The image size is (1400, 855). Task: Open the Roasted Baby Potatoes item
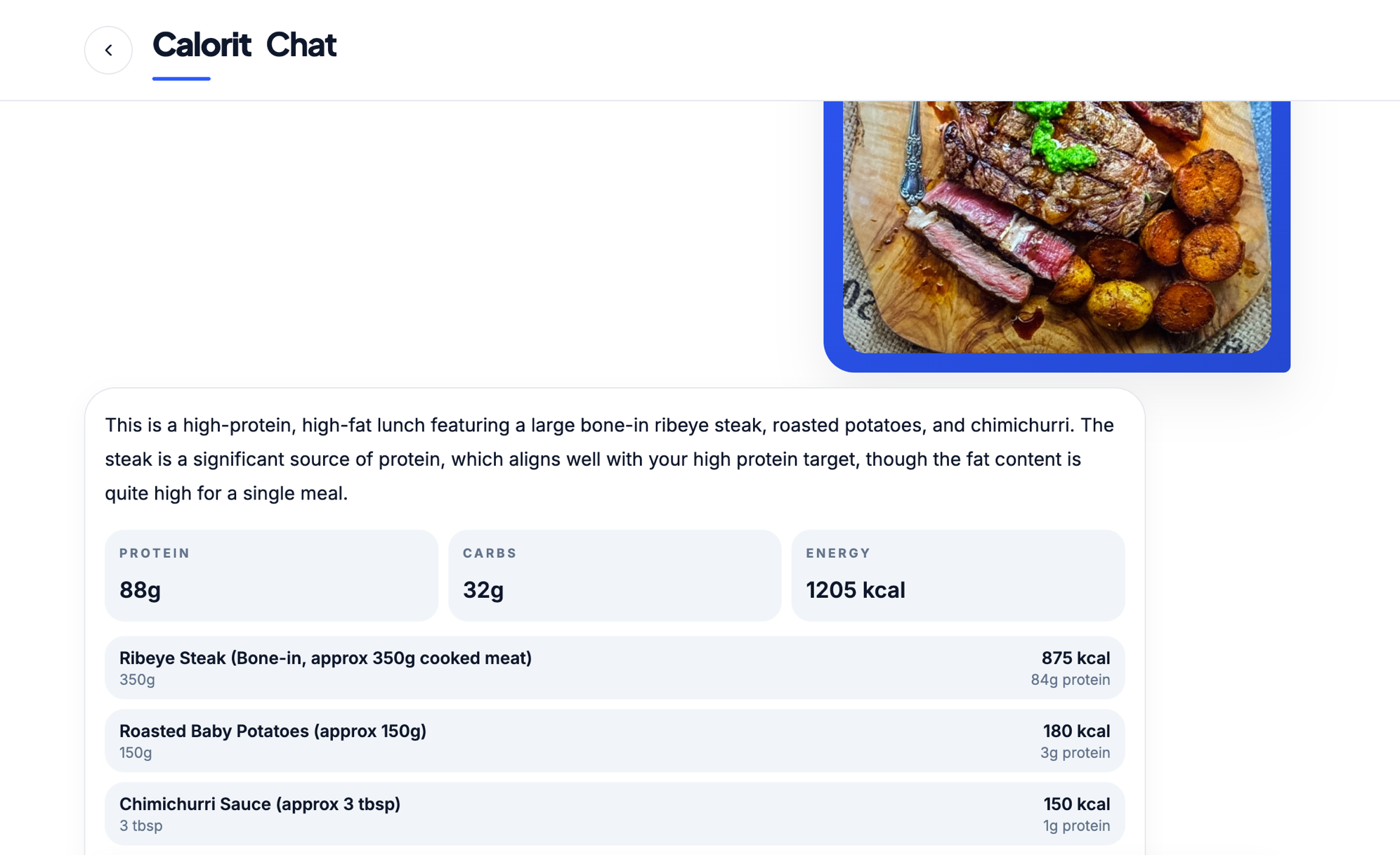(273, 731)
